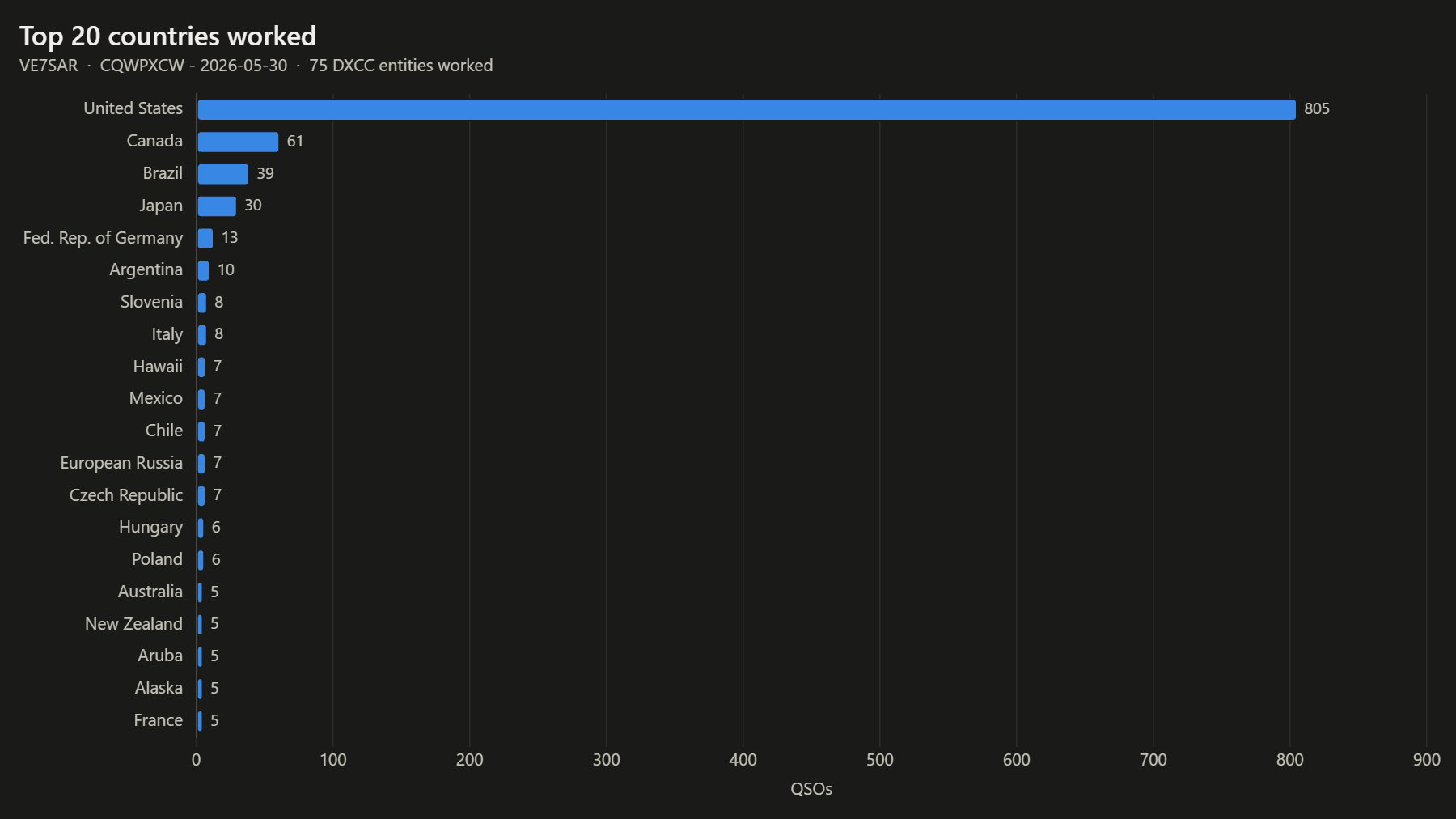Click the 'Poland' label
This screenshot has width=1456, height=819.
[157, 559]
